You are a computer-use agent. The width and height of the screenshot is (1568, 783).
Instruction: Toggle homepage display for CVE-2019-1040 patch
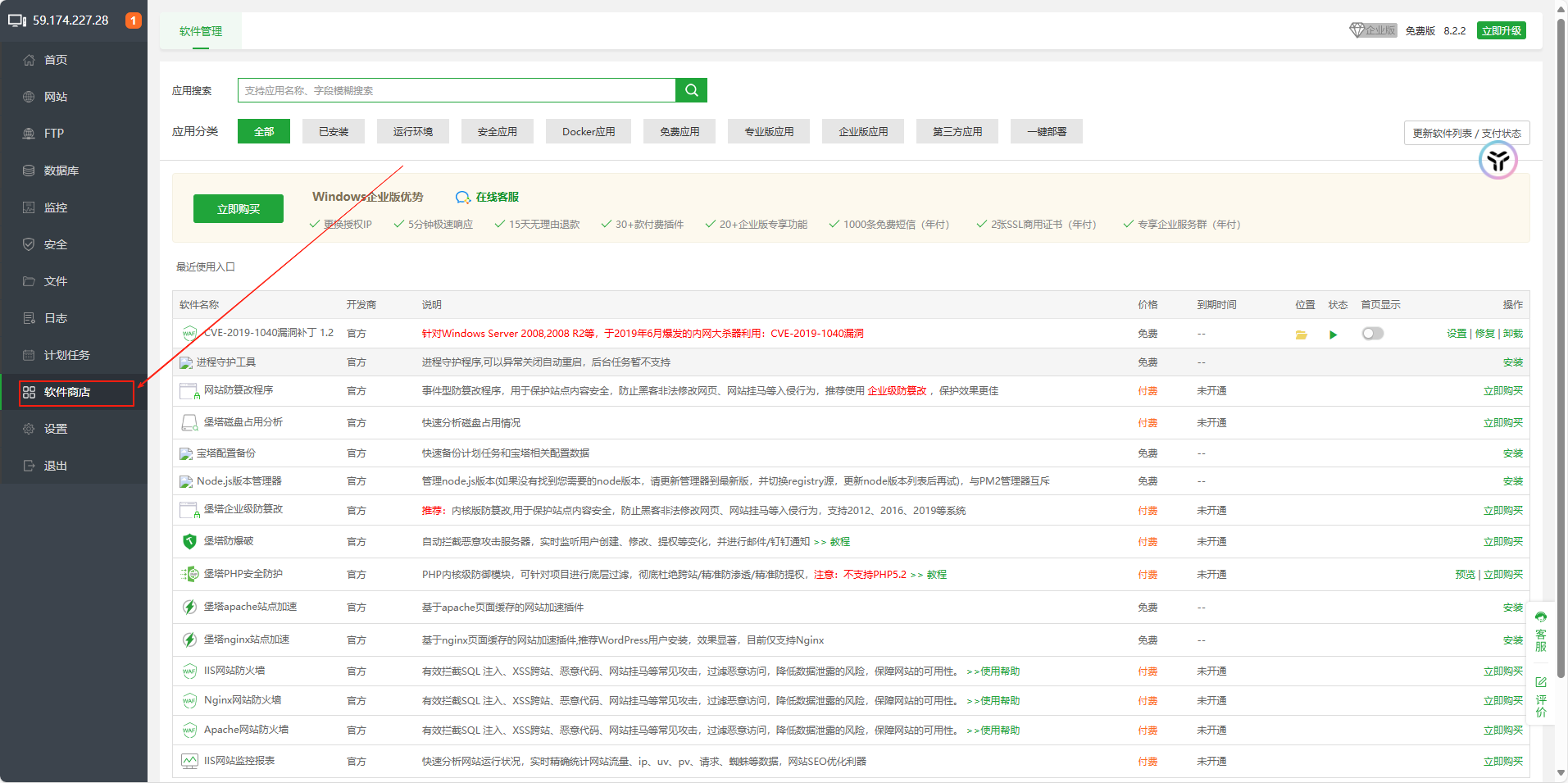pos(1372,334)
